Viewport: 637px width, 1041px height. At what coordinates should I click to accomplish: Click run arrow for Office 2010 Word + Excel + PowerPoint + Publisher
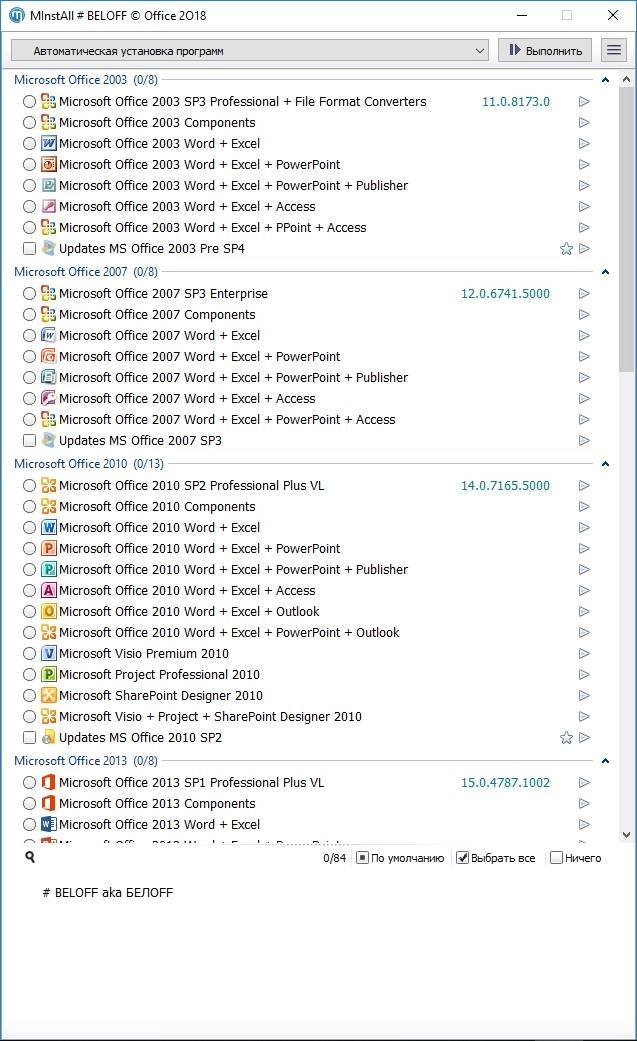coord(584,570)
